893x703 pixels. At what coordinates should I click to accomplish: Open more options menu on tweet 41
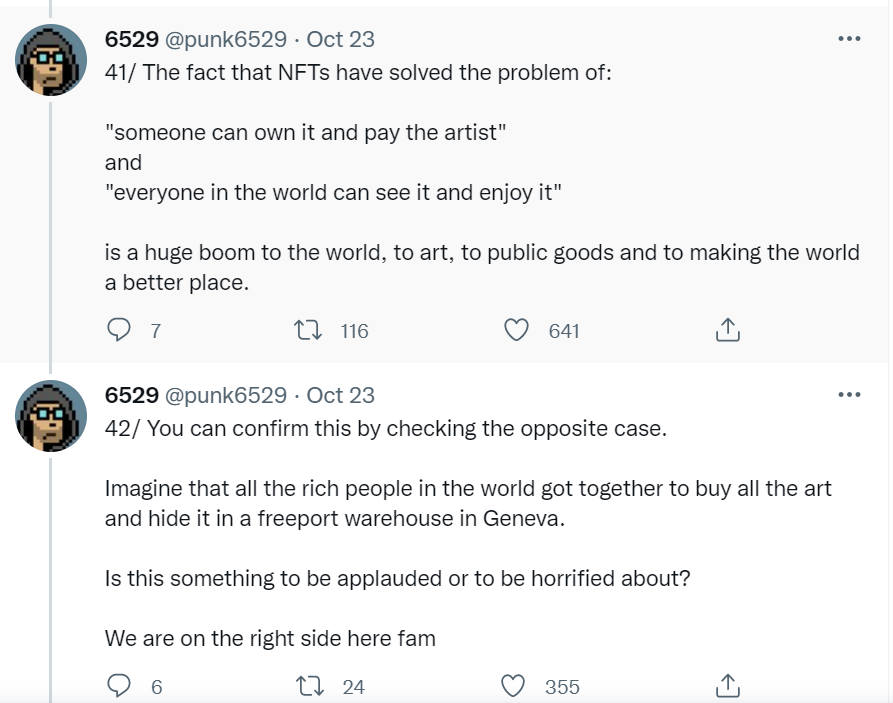(x=848, y=39)
